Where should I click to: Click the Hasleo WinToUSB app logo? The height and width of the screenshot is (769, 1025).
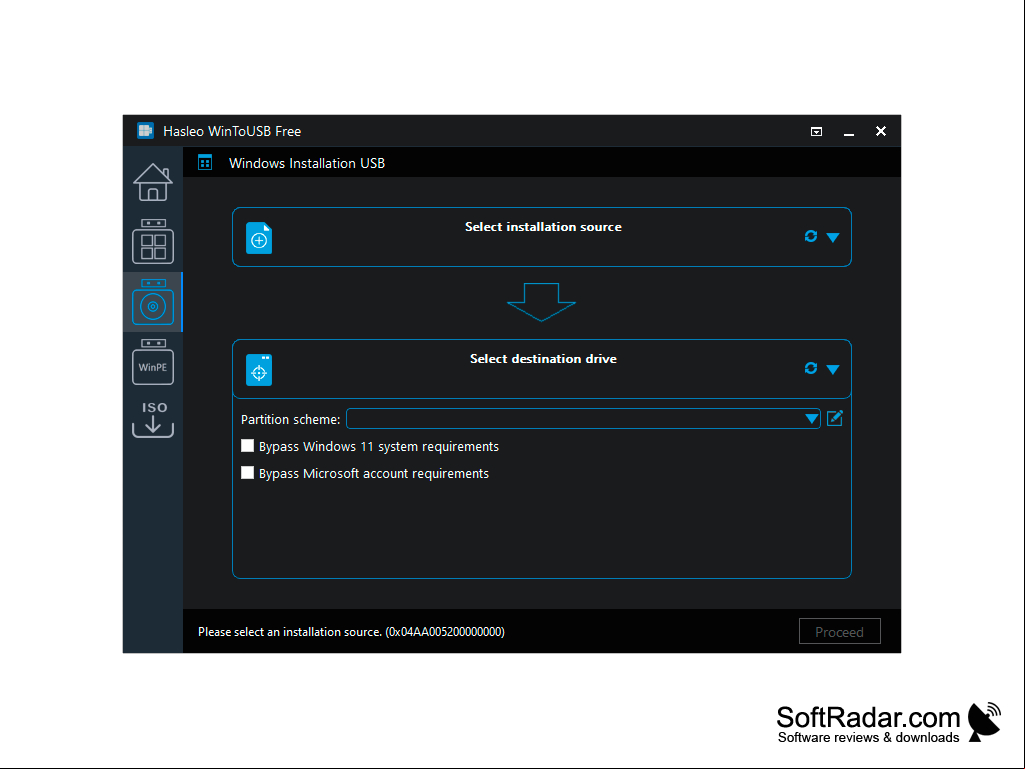tap(145, 131)
